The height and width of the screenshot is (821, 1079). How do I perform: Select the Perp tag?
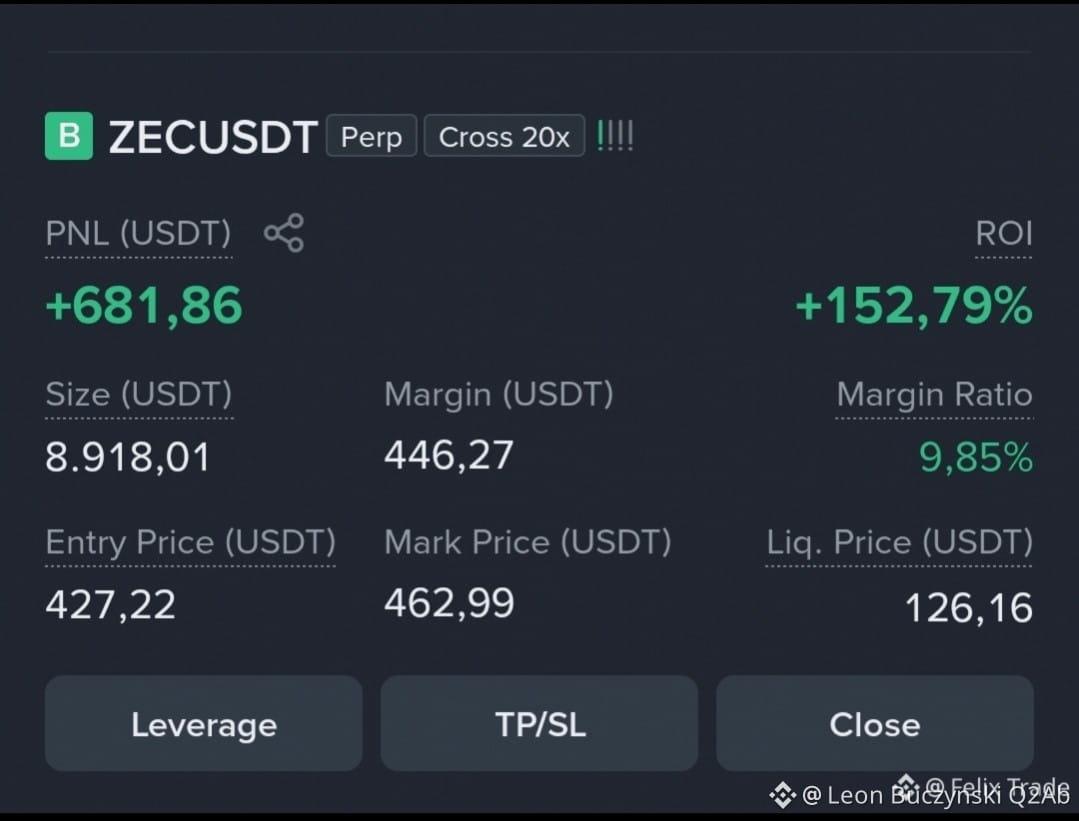pyautogui.click(x=372, y=136)
